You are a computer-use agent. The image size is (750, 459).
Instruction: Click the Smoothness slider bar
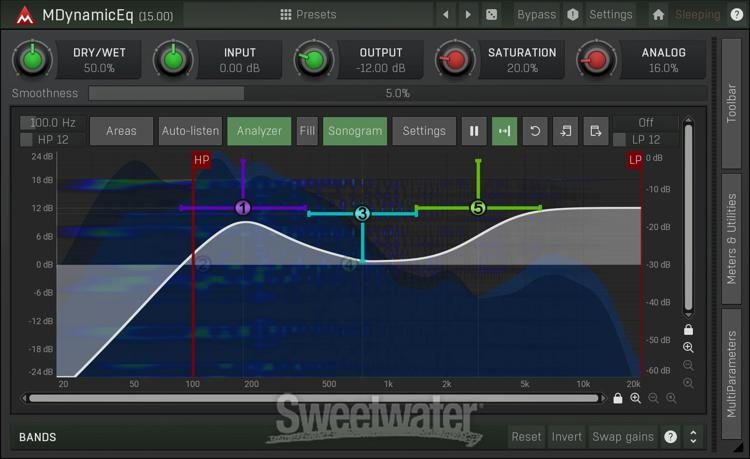coord(397,93)
